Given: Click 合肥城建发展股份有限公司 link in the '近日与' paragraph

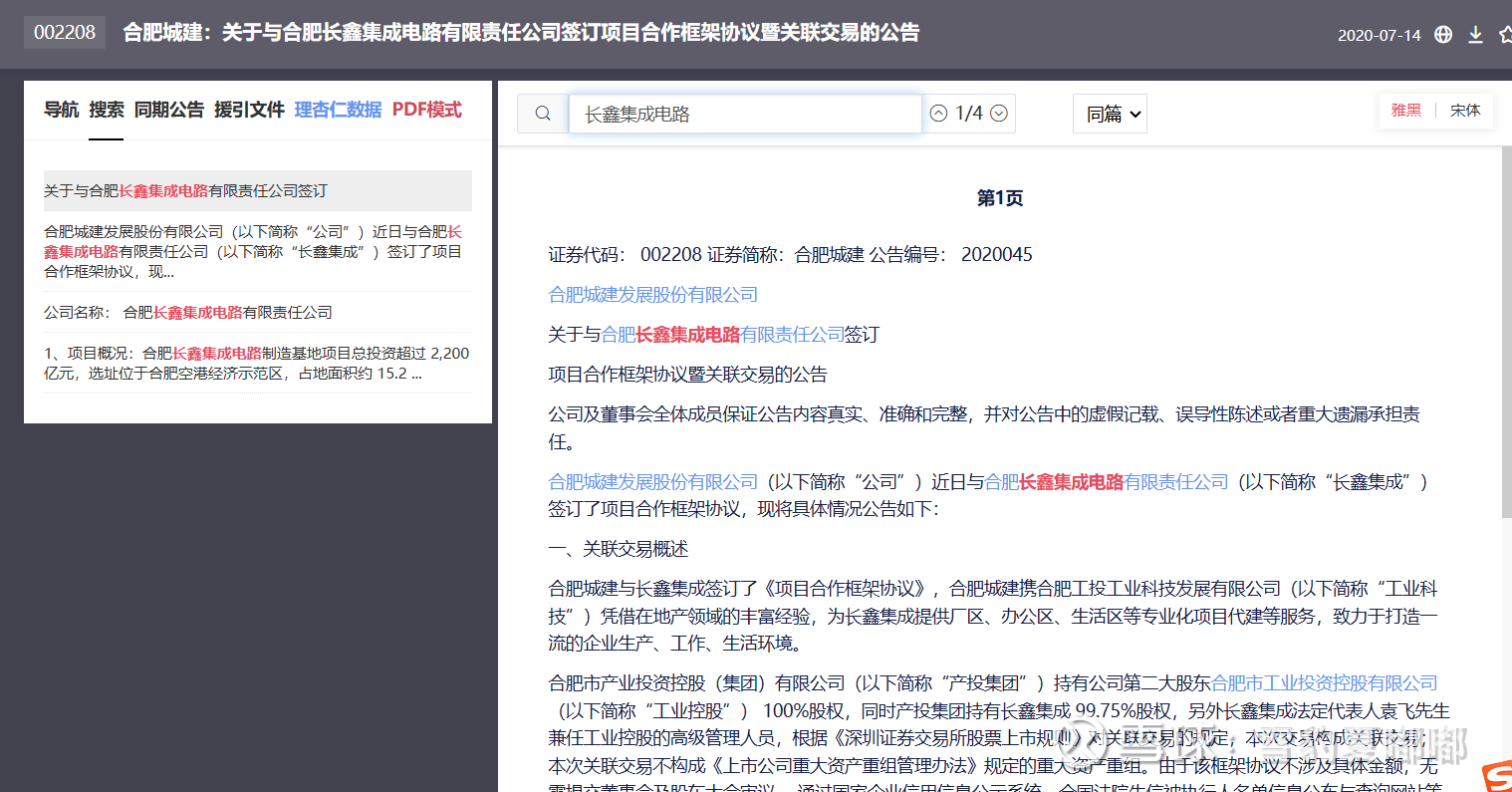Looking at the screenshot, I should [653, 482].
